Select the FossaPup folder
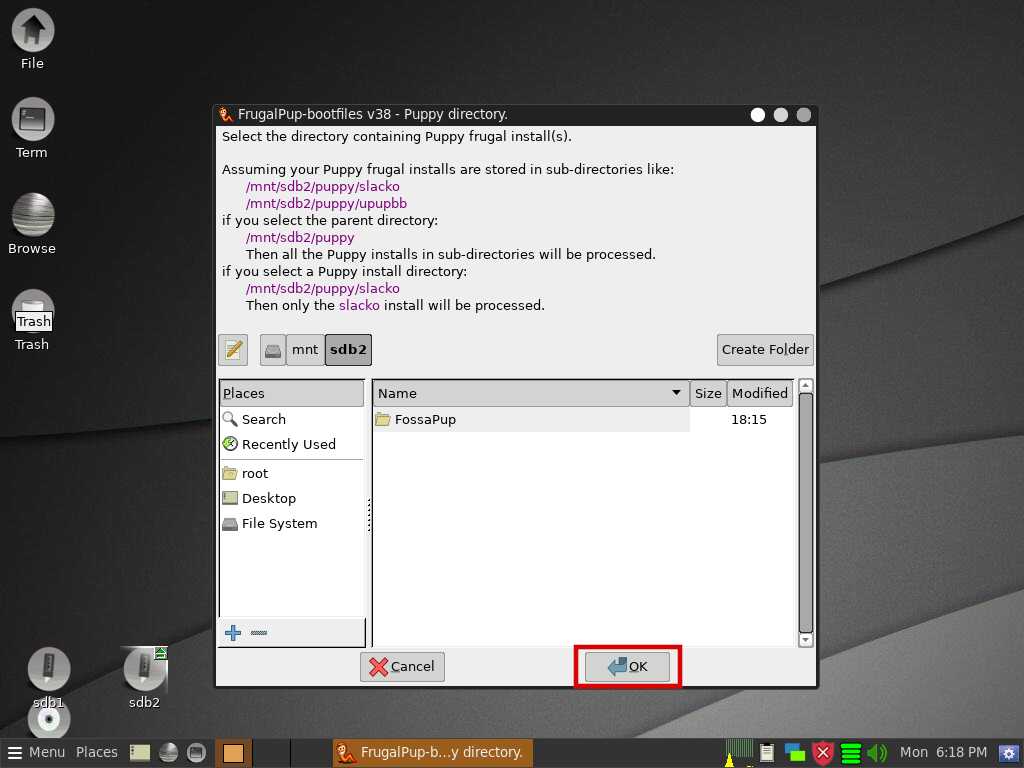 pos(425,420)
